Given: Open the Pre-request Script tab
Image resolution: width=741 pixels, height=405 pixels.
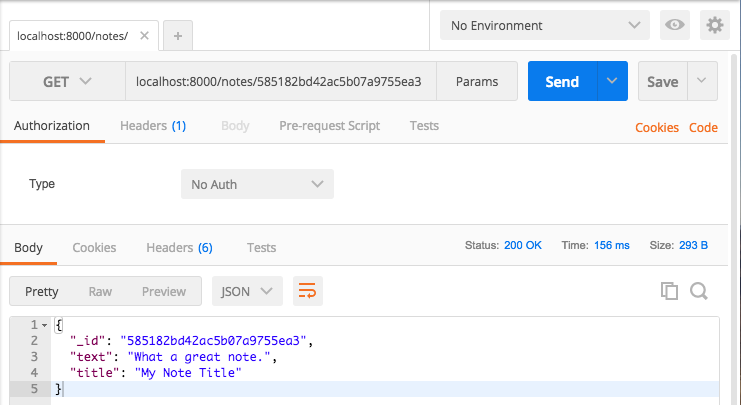Looking at the screenshot, I should 329,126.
